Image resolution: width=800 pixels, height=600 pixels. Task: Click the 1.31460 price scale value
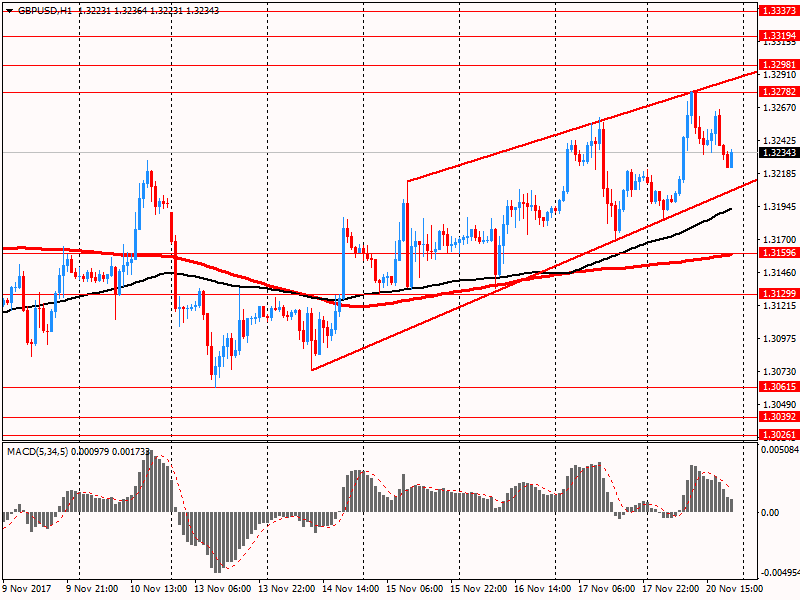pyautogui.click(x=780, y=273)
